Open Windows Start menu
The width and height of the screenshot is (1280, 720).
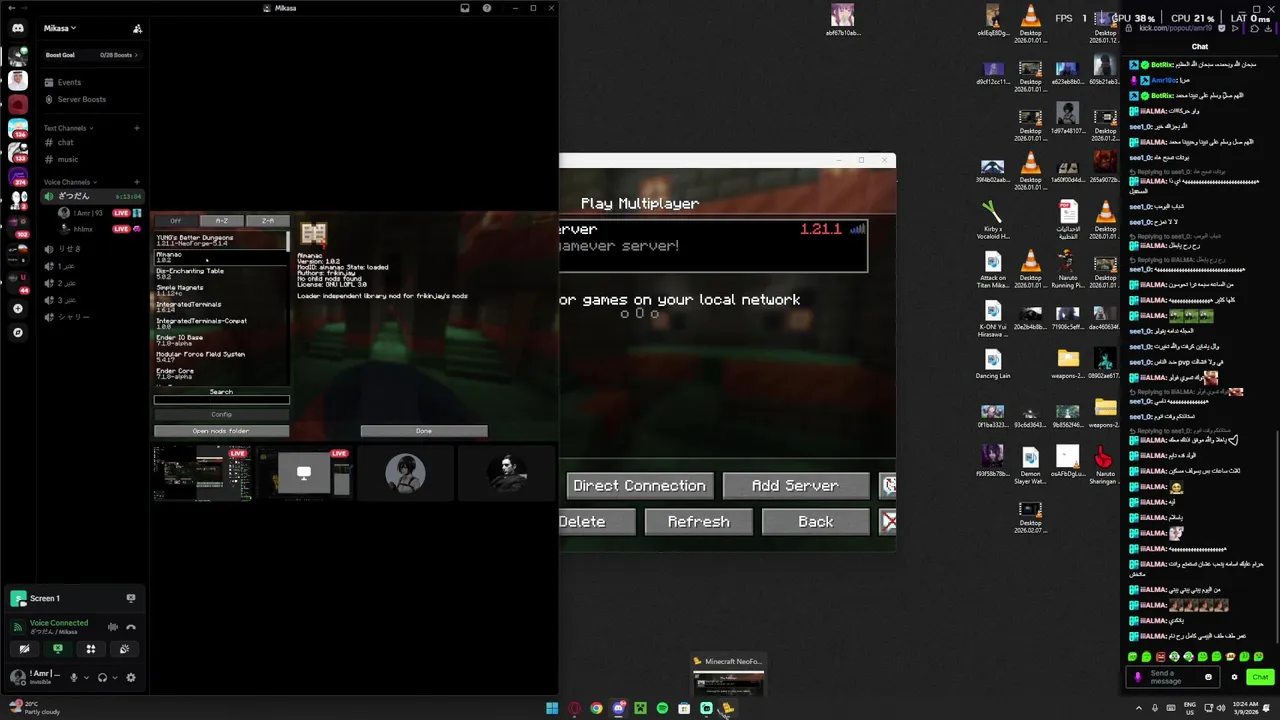[x=552, y=708]
